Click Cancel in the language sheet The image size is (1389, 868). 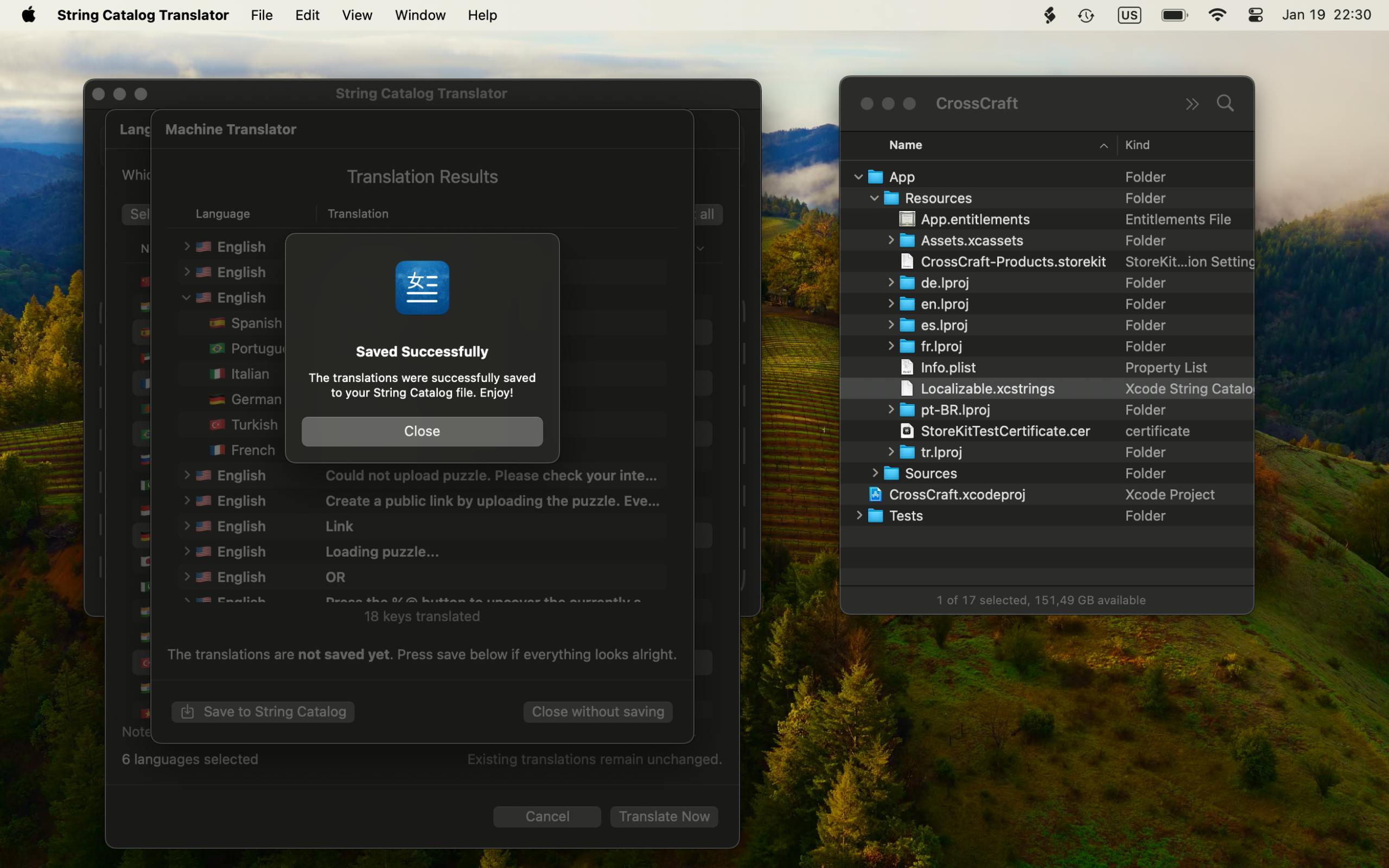coord(547,816)
